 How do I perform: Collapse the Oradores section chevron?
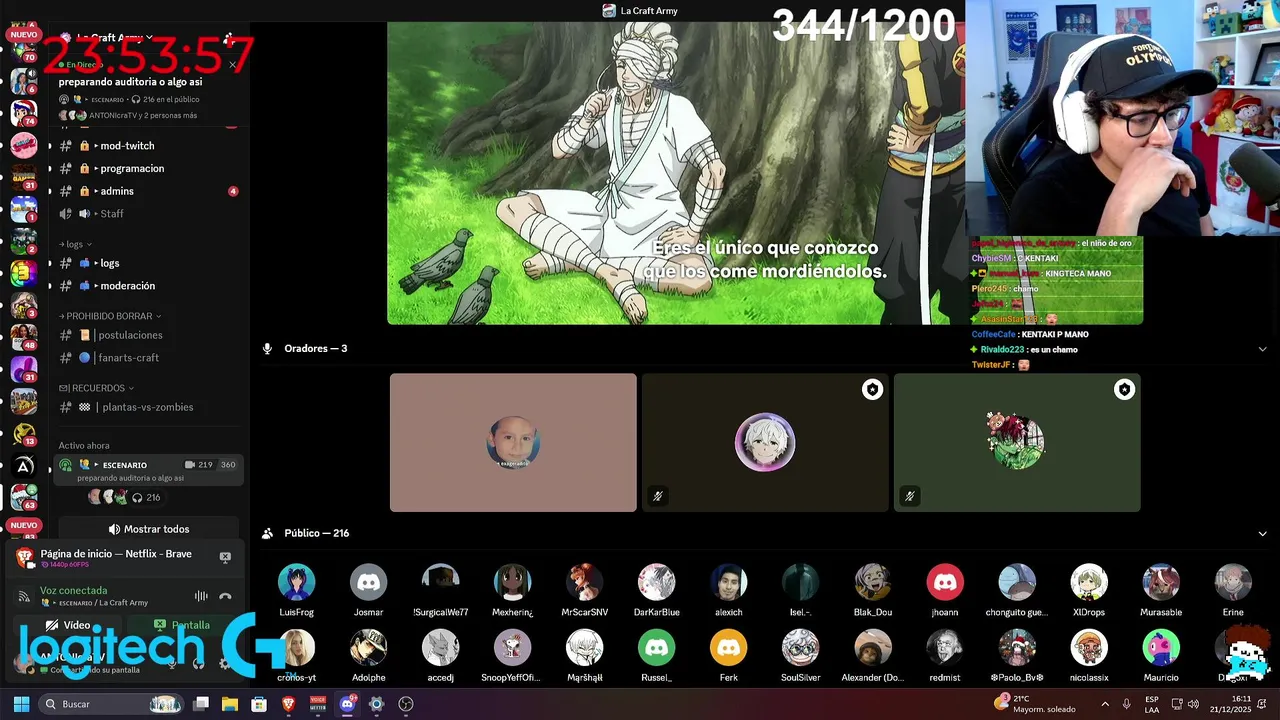1262,349
